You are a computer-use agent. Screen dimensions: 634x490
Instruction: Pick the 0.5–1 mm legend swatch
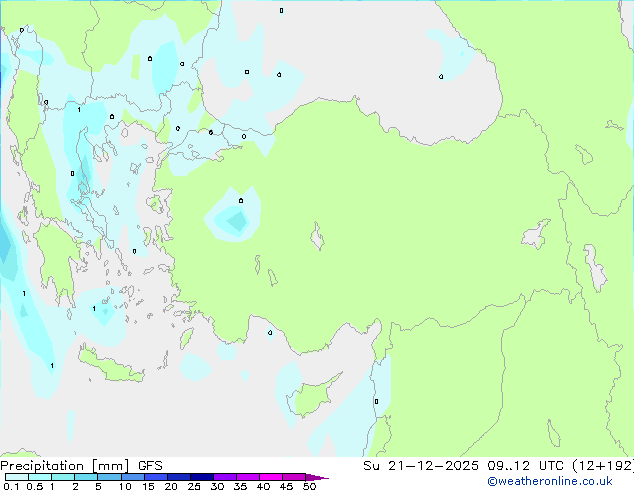tap(40, 477)
